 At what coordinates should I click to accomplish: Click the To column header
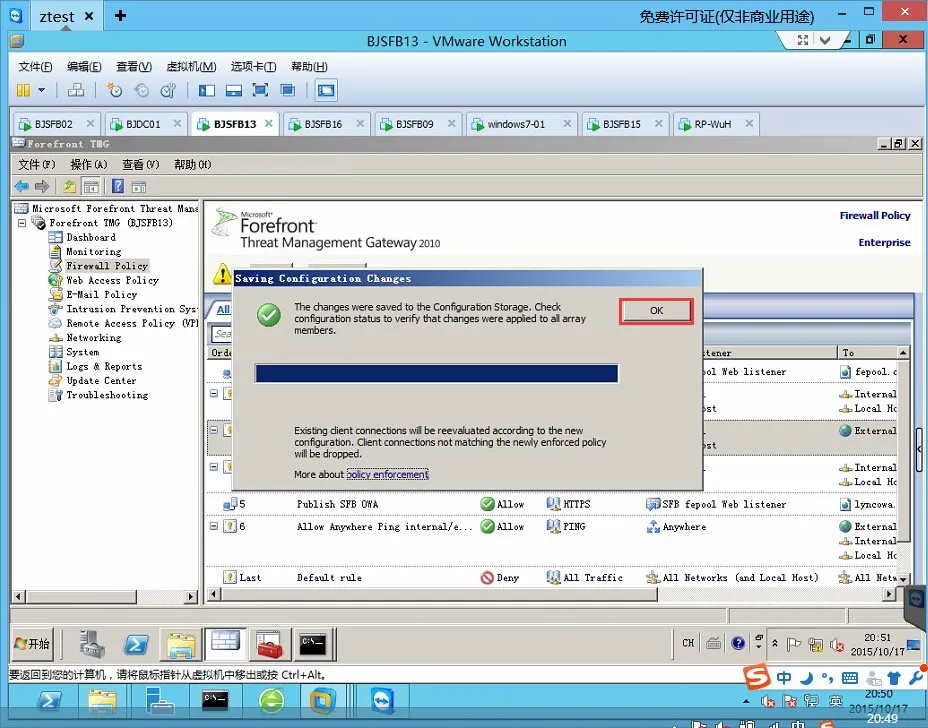(x=868, y=353)
